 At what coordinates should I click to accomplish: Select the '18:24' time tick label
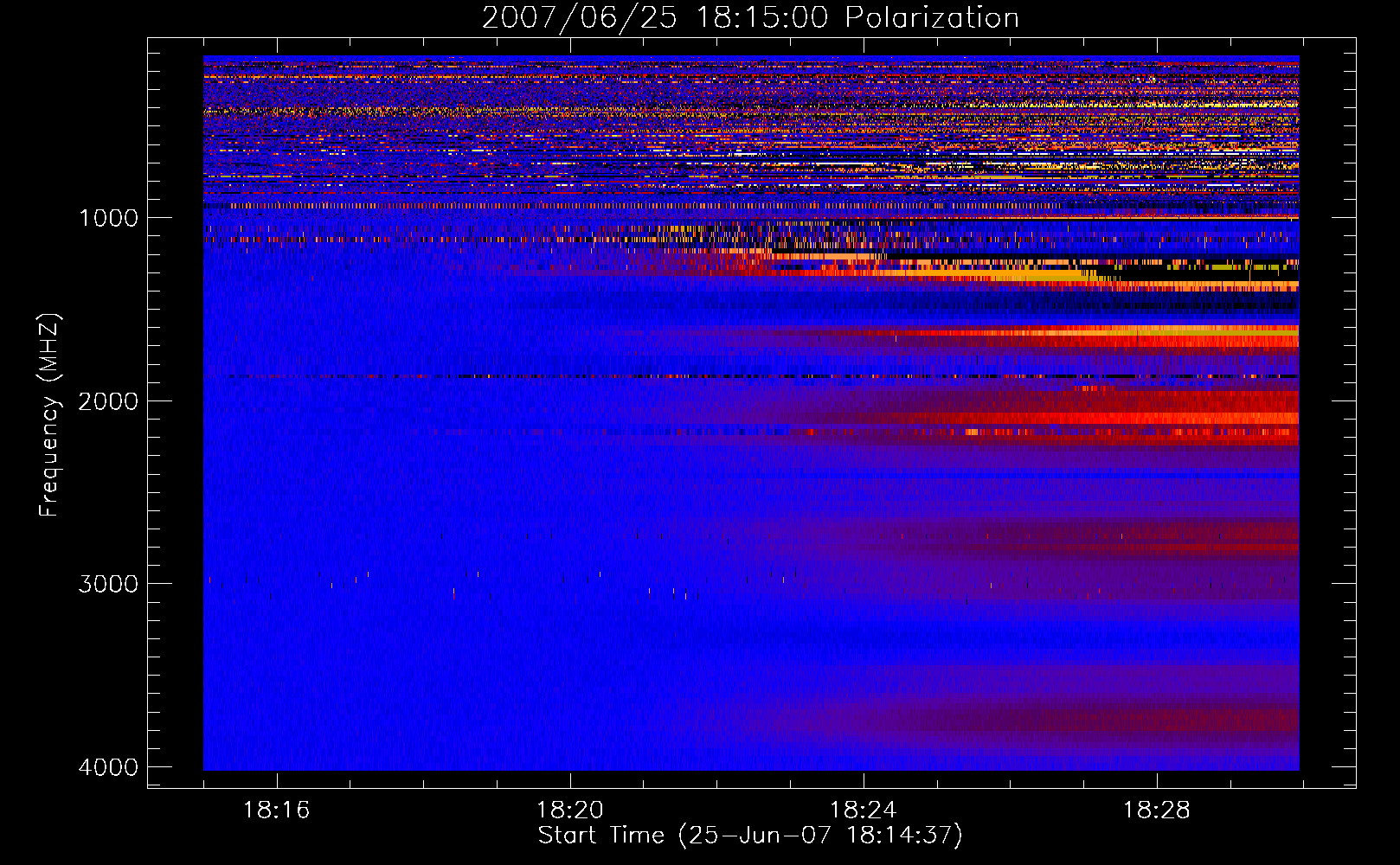[864, 811]
